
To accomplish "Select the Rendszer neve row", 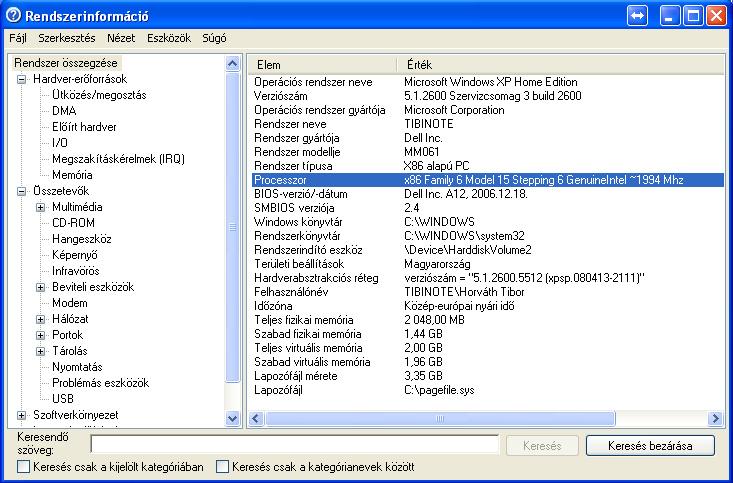I will coord(488,124).
